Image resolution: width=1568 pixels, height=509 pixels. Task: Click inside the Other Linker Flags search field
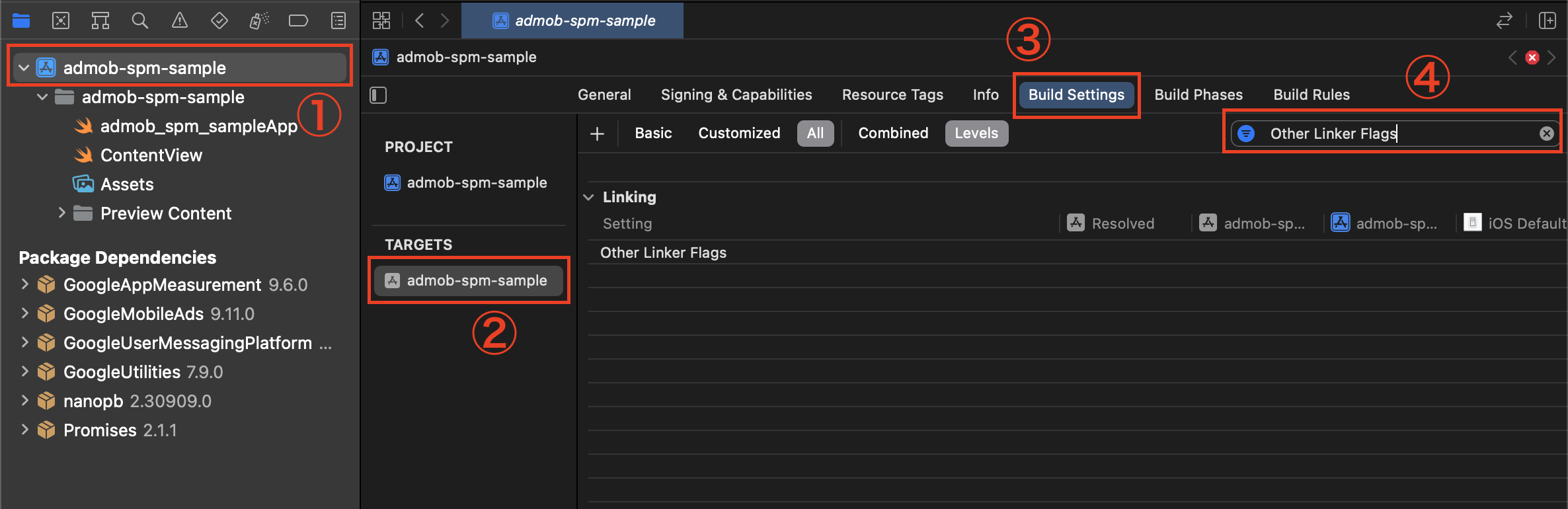pyautogui.click(x=1395, y=134)
